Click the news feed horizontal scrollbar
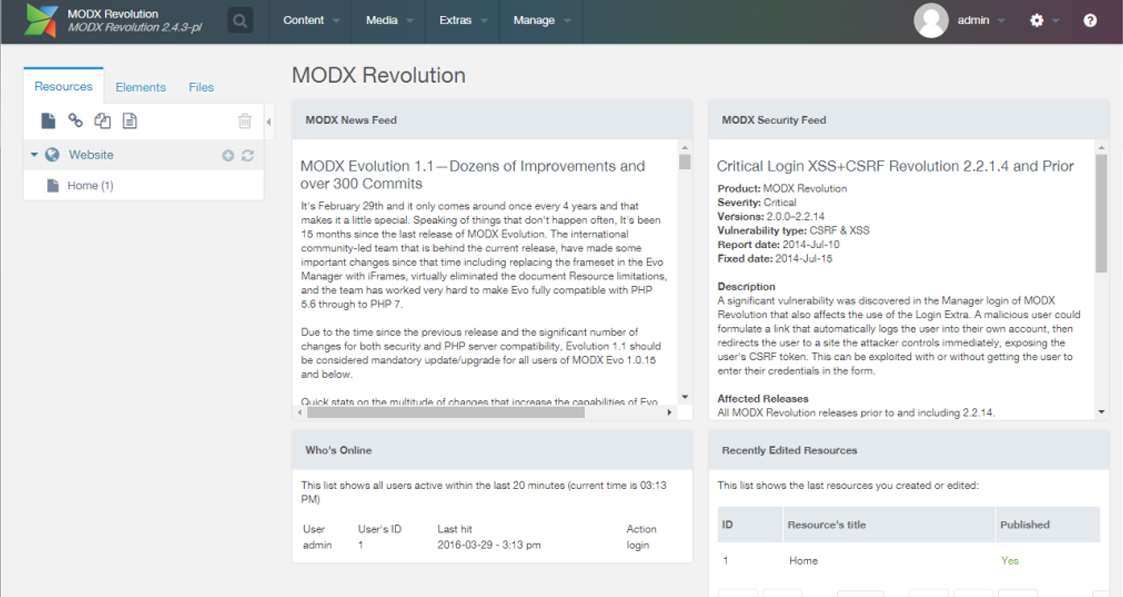 [445, 412]
